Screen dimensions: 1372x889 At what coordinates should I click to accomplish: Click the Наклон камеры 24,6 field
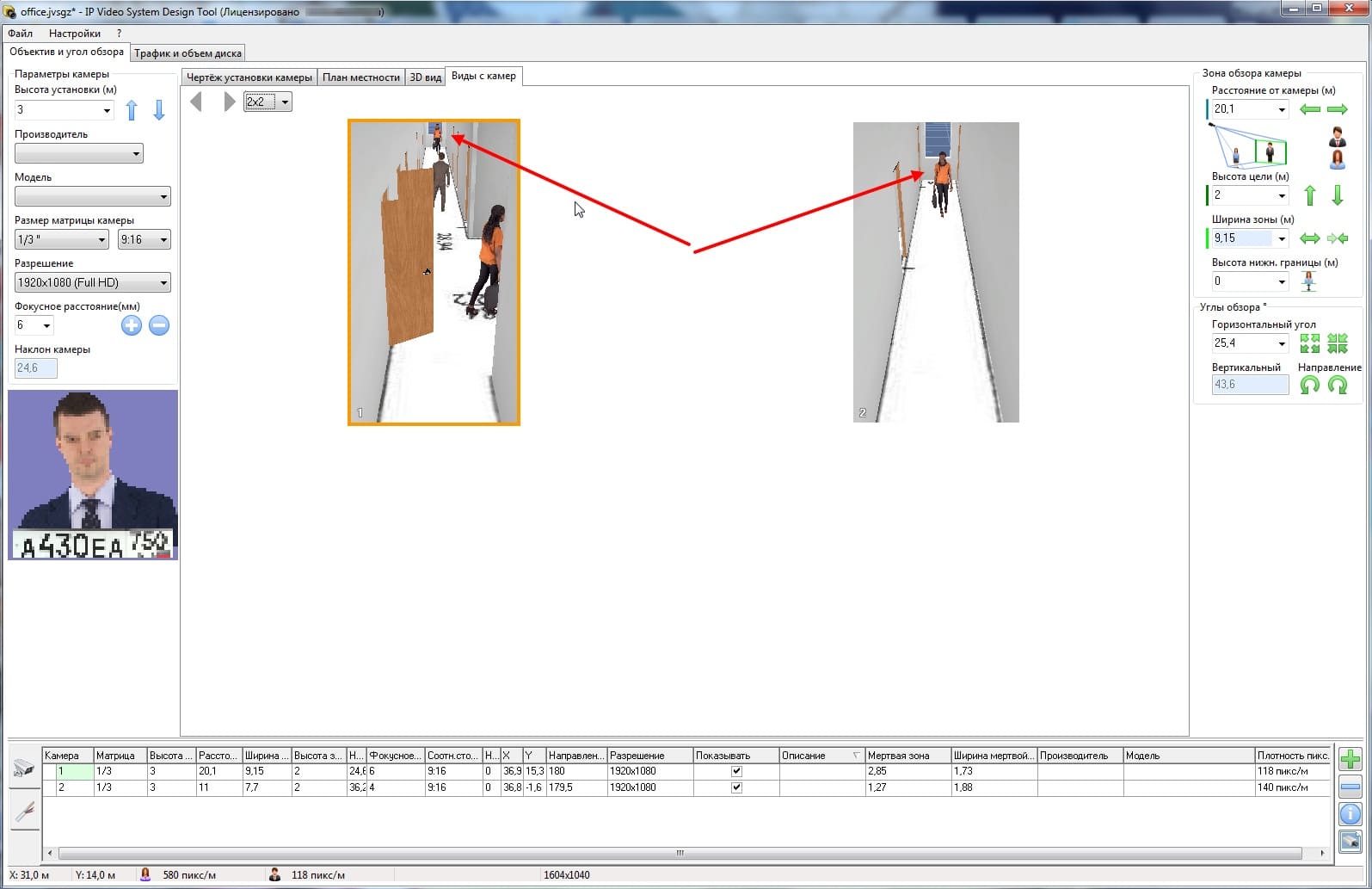point(36,368)
